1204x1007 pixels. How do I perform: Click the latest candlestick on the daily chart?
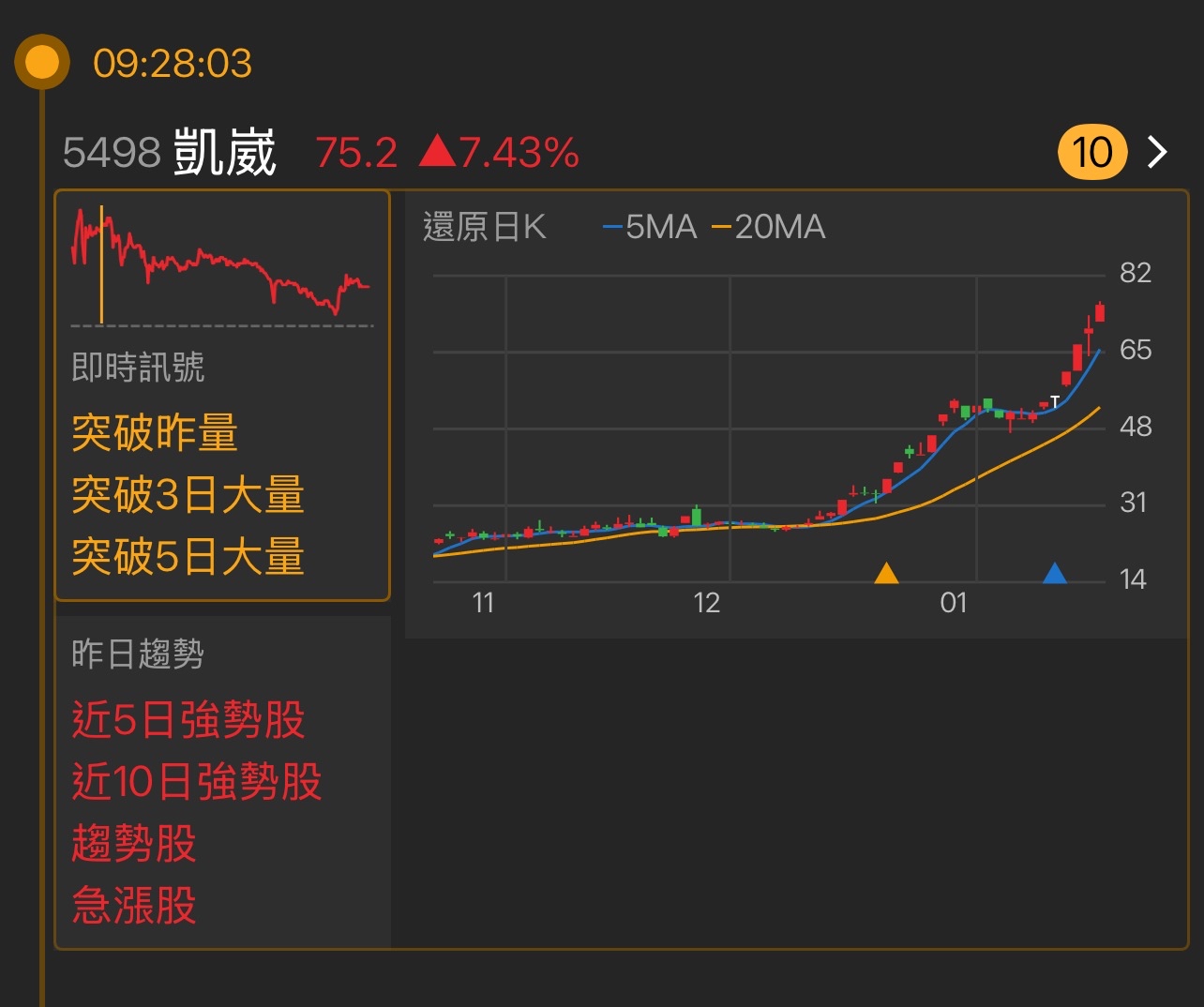(1099, 313)
